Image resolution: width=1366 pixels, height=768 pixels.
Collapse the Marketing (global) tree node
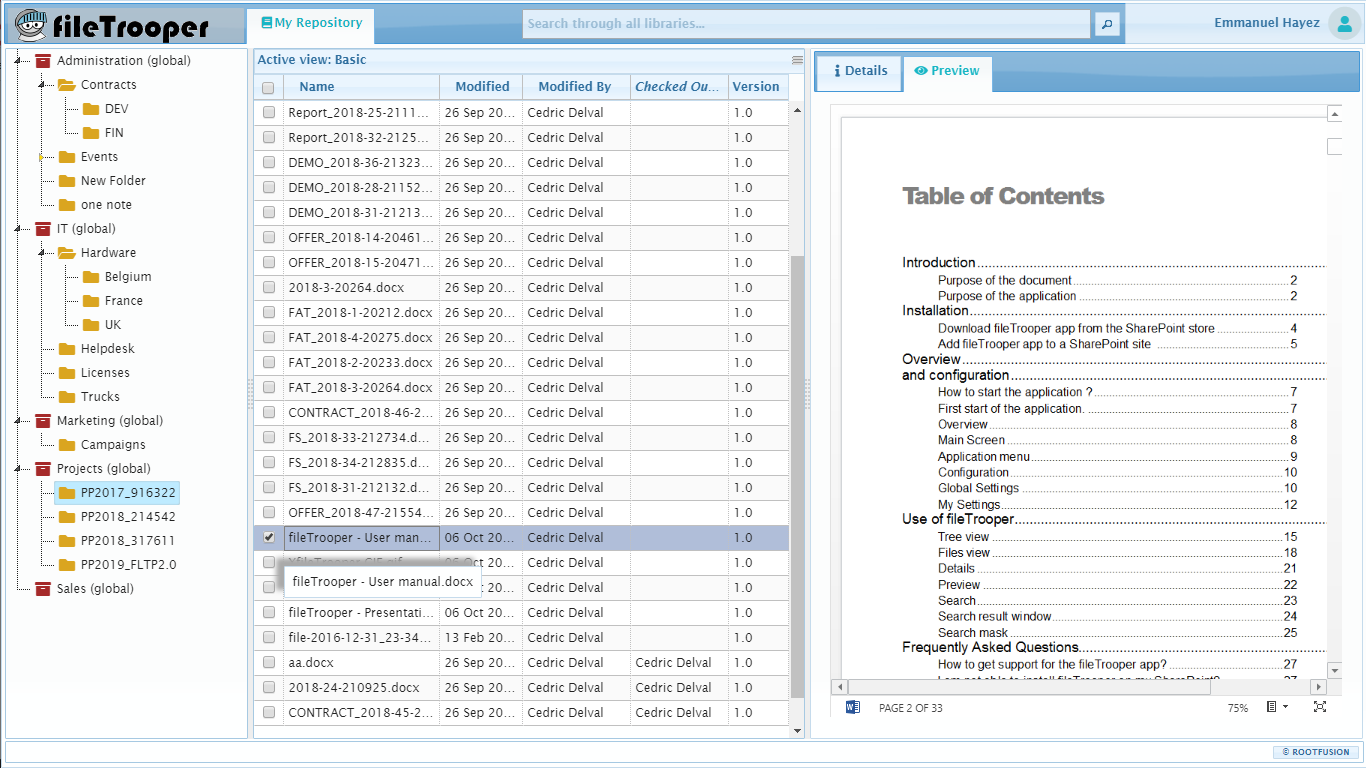(x=19, y=421)
